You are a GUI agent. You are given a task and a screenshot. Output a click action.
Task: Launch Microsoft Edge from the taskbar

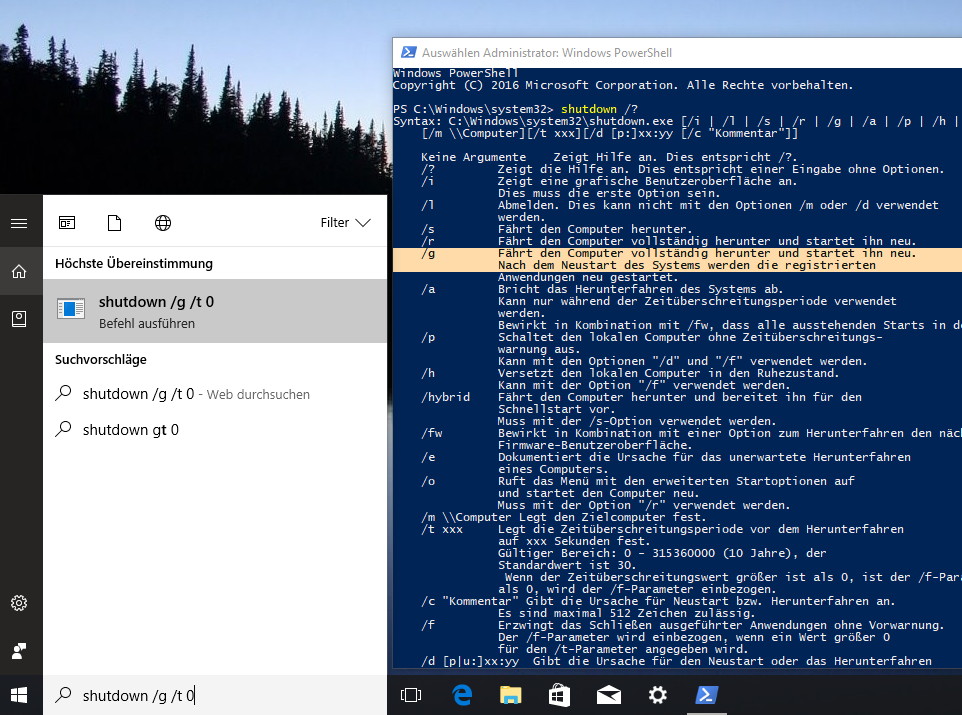pyautogui.click(x=462, y=695)
